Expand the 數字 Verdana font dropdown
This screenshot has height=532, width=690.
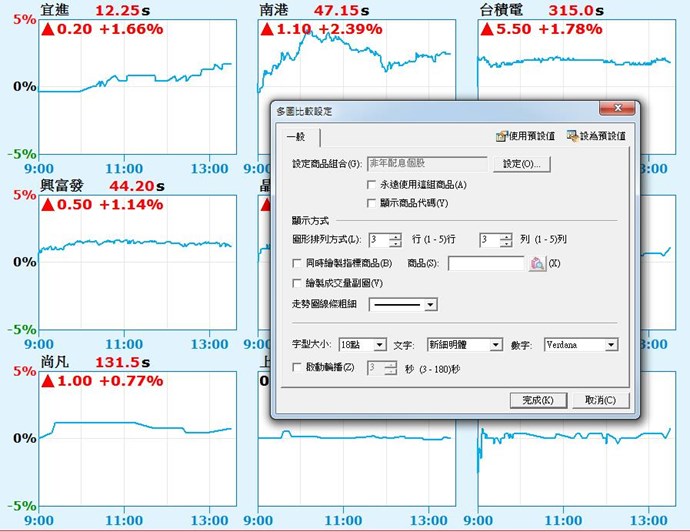611,345
